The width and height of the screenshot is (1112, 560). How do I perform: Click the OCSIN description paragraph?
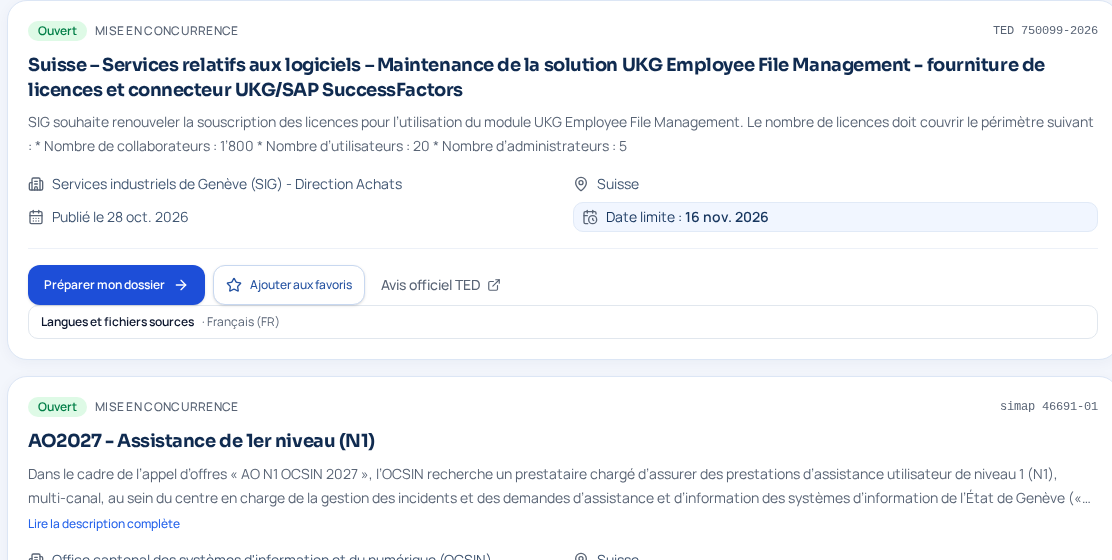click(x=560, y=486)
